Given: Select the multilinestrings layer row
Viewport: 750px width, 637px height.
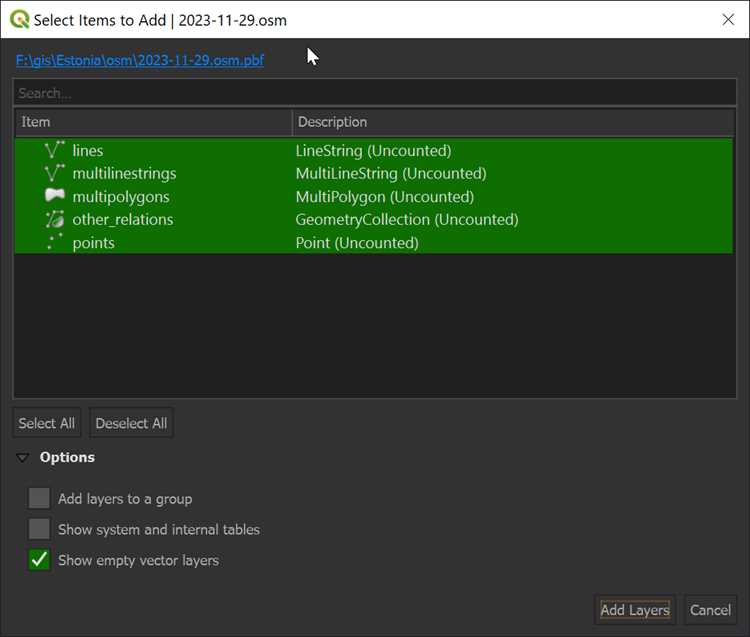Looking at the screenshot, I should (374, 173).
